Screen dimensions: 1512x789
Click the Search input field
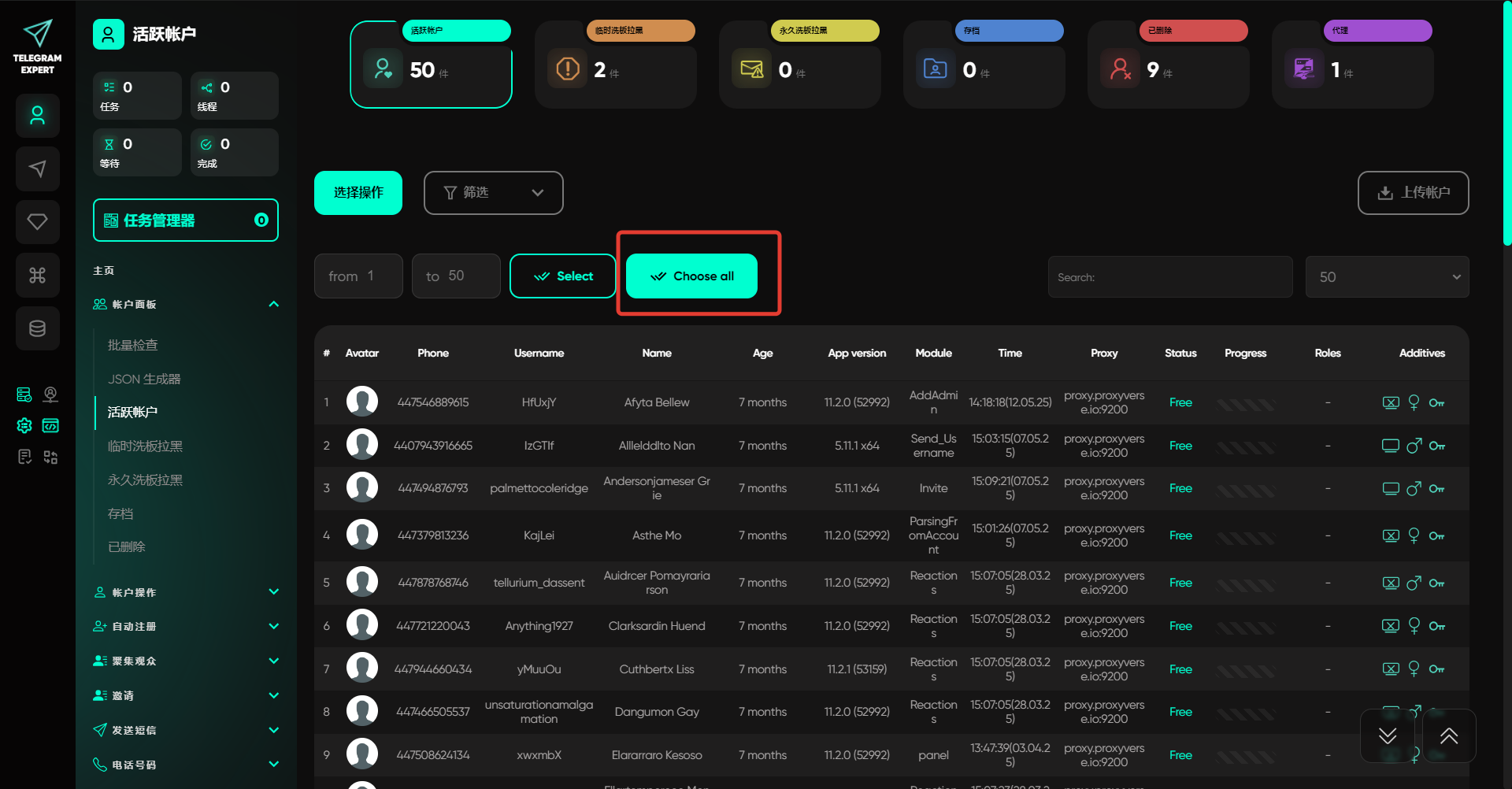point(1170,277)
